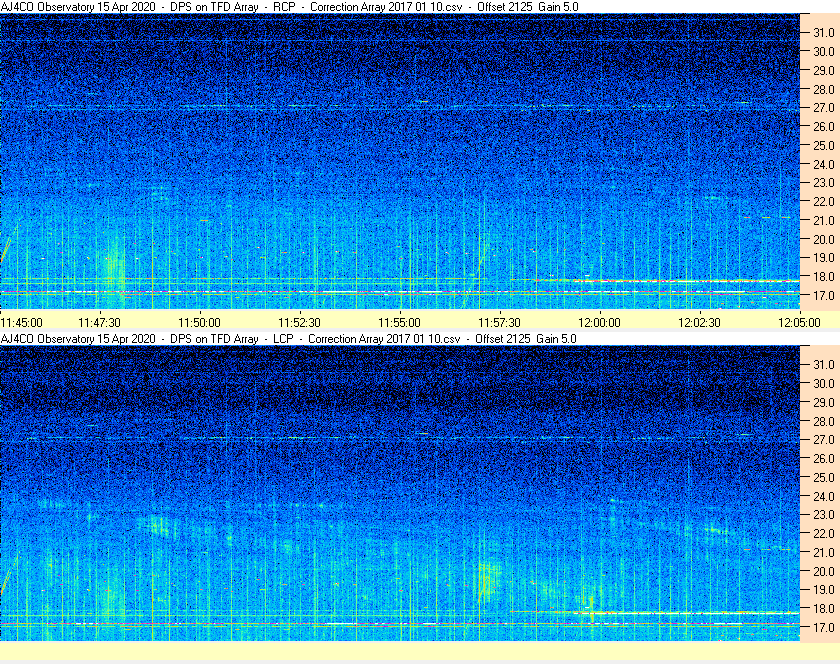Select the 24.0 frequency label on the RCP plot
Image resolution: width=840 pixels, height=664 pixels.
pos(824,164)
